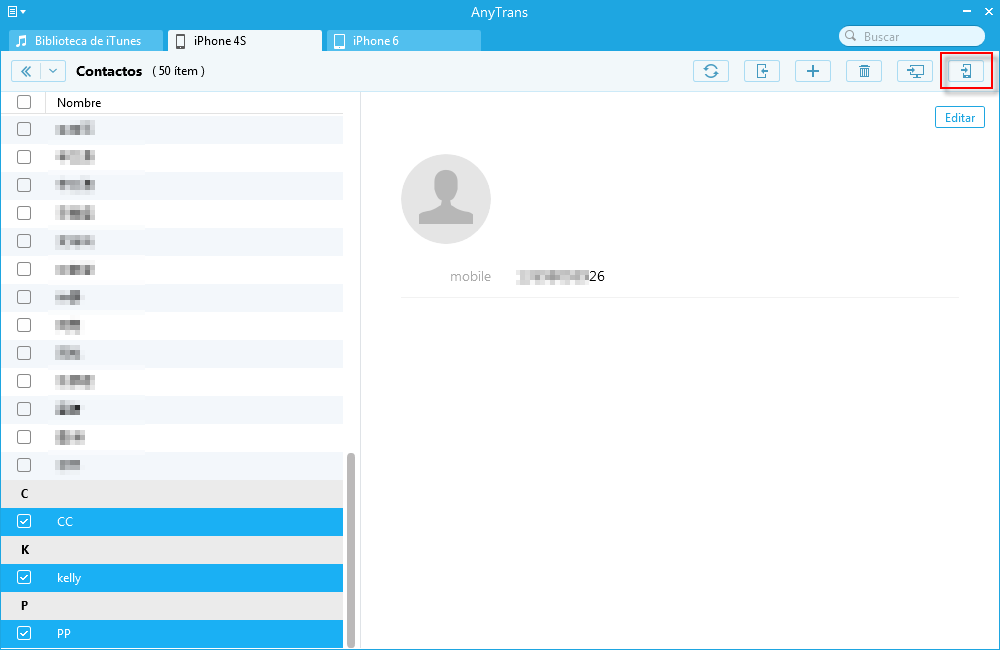Select the CC contact row
1000x650 pixels.
pos(172,522)
